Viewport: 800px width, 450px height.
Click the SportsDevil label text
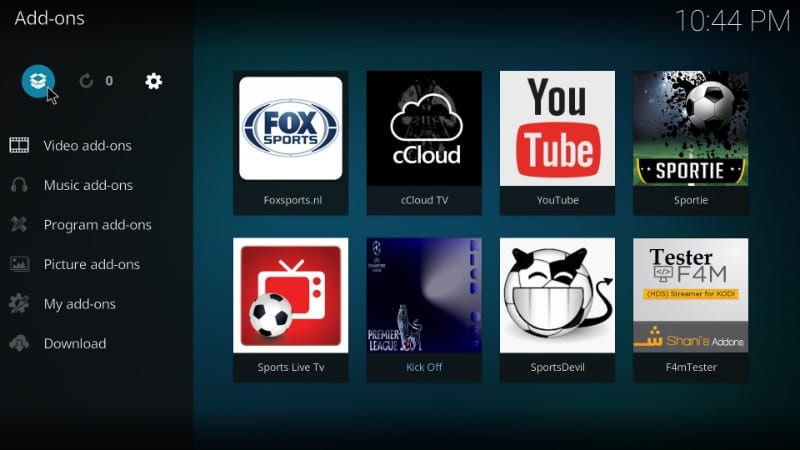coord(557,367)
